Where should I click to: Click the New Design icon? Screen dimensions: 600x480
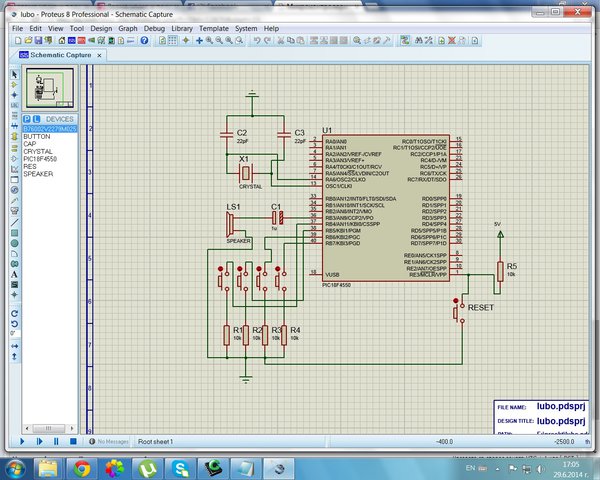pos(18,40)
